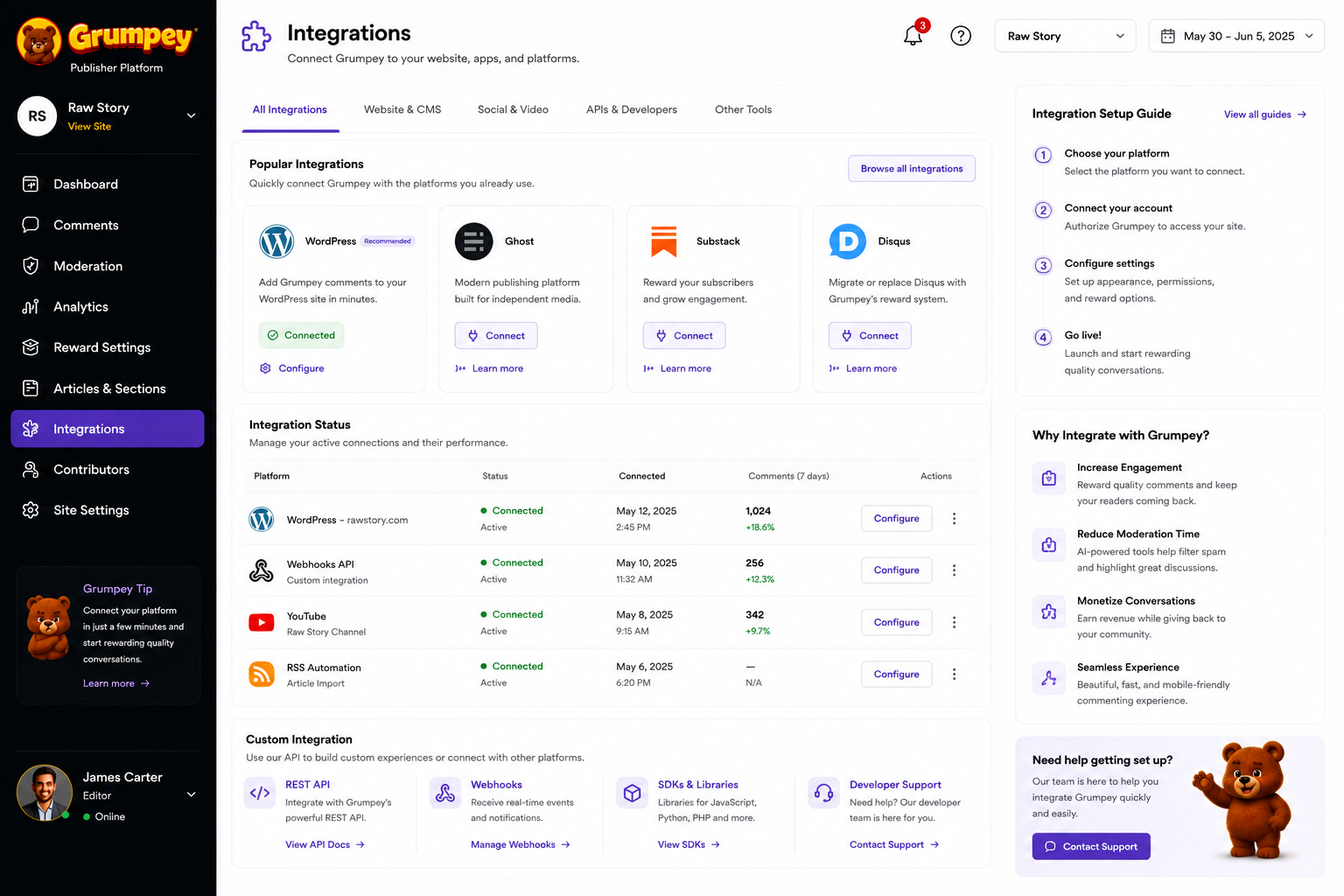1344x896 pixels.
Task: Click the Analytics chart icon
Action: (31, 306)
